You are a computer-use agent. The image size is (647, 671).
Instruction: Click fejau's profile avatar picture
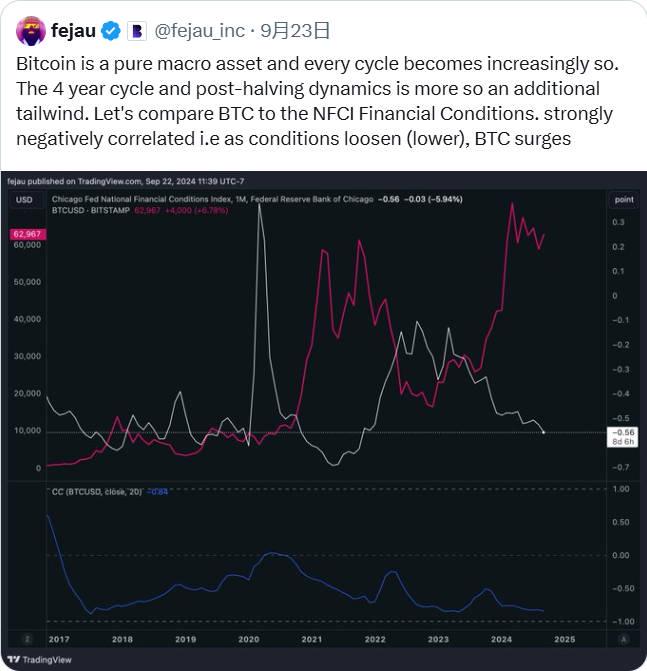click(30, 31)
